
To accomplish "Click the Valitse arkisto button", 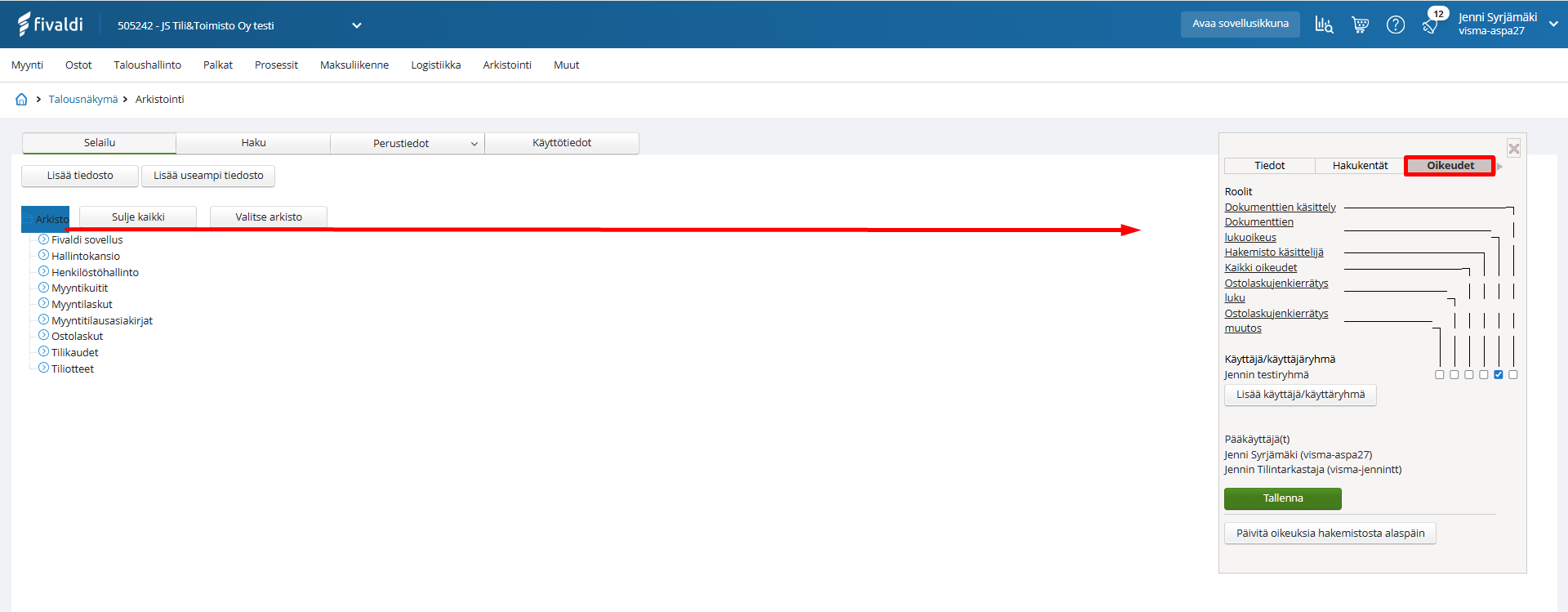I will pyautogui.click(x=269, y=217).
